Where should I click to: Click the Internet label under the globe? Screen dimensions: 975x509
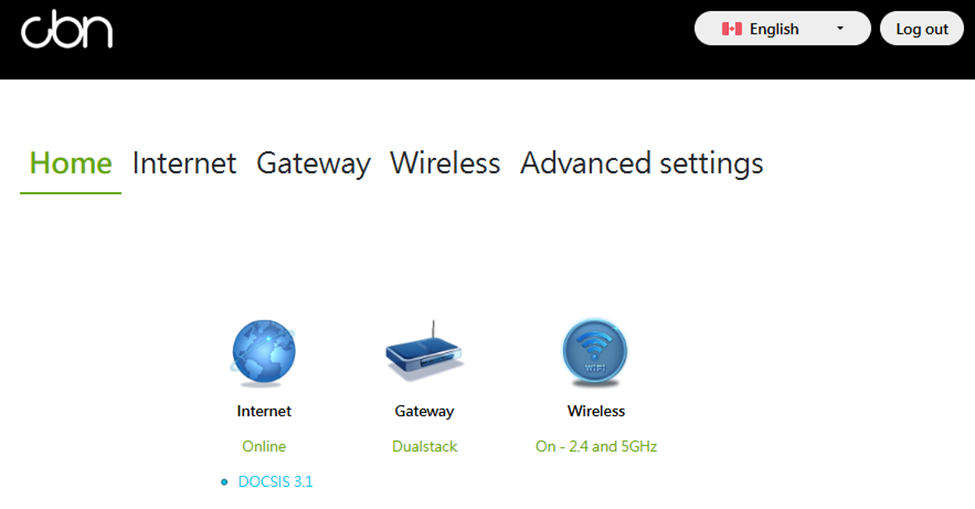tap(264, 411)
